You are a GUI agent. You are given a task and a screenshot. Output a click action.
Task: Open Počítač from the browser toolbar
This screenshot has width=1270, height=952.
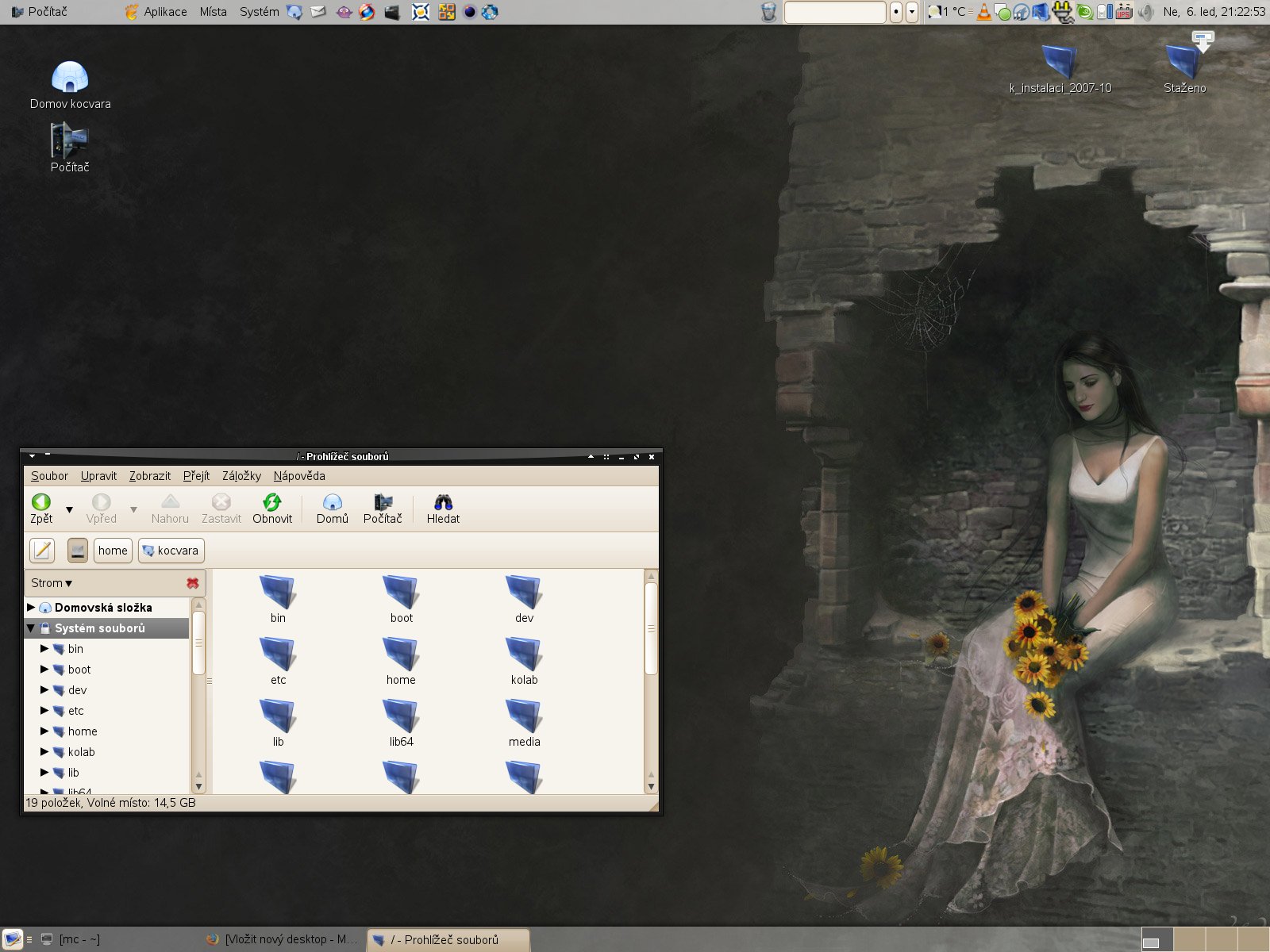[x=383, y=509]
